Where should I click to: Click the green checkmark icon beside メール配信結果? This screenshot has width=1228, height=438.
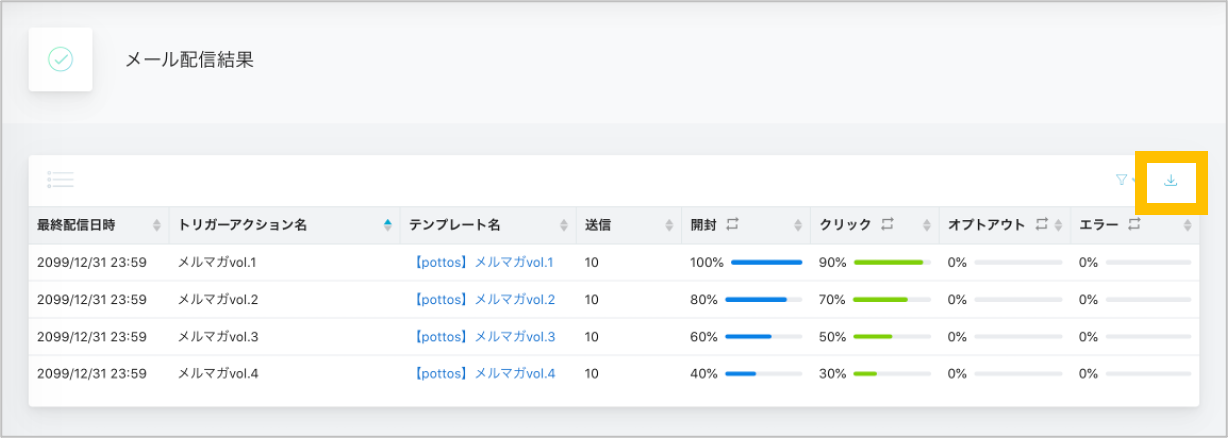61,60
